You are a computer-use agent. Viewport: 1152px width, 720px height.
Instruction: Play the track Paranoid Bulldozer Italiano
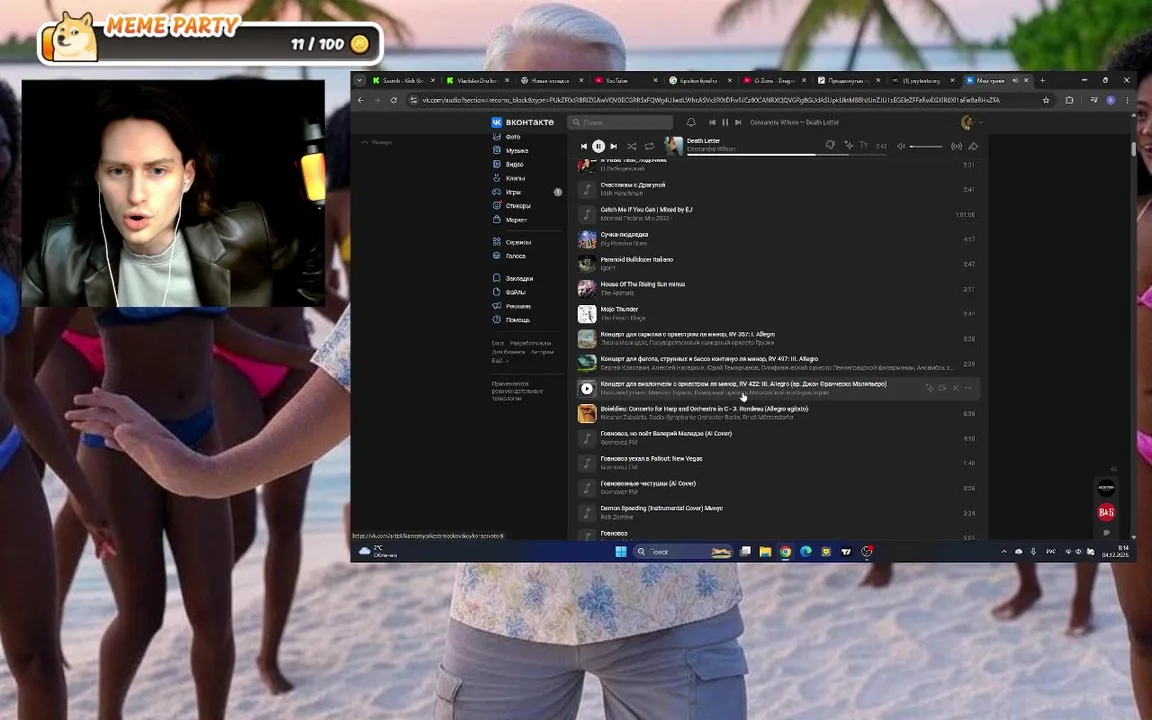point(777,264)
